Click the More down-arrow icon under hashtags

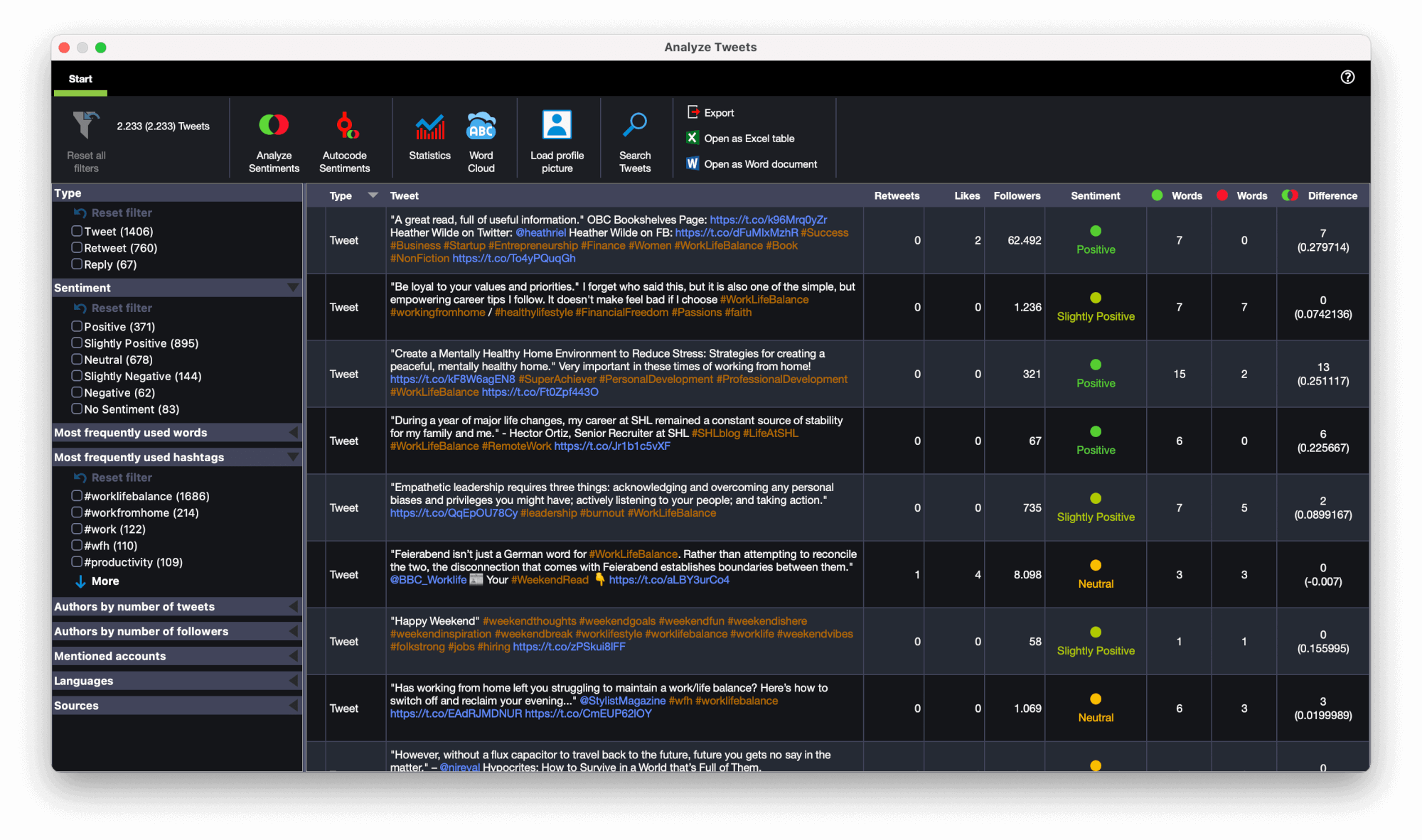[80, 581]
